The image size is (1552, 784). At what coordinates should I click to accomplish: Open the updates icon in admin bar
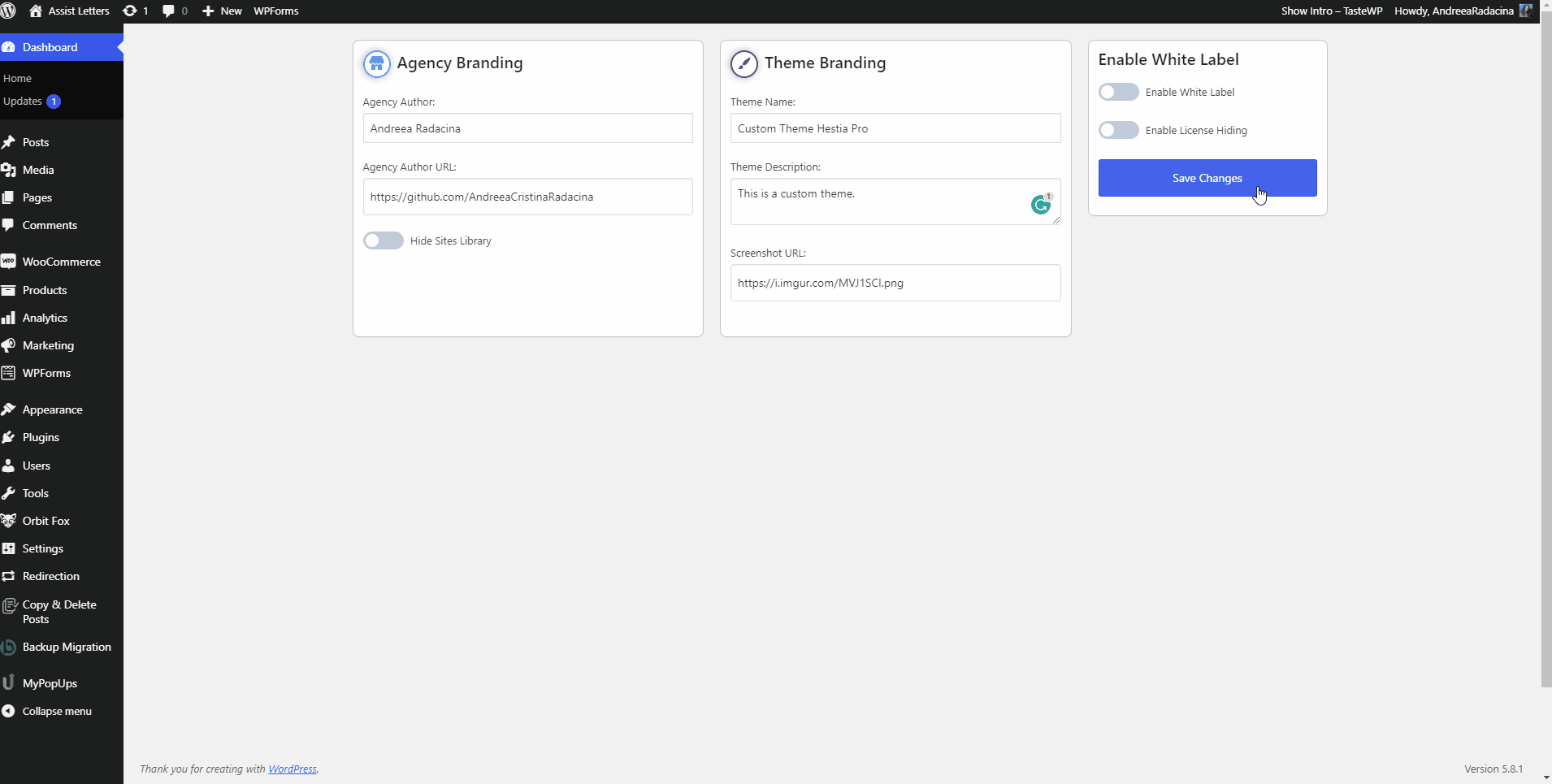pos(130,11)
